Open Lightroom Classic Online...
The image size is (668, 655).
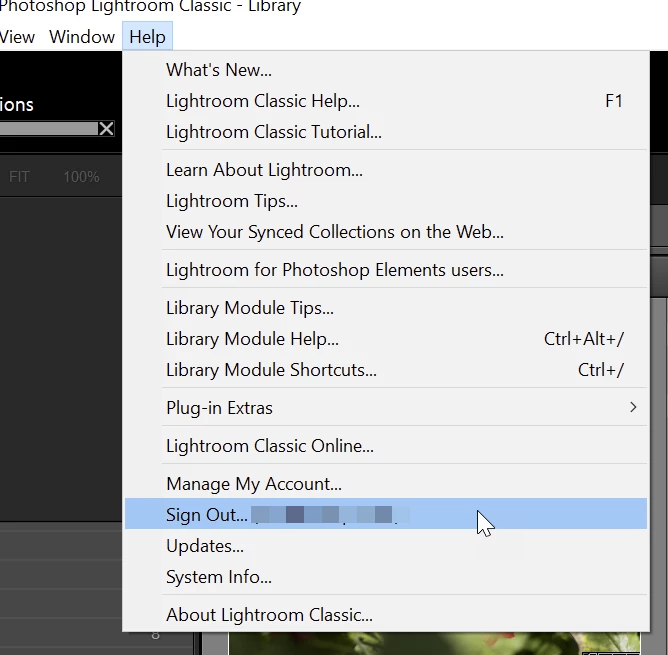click(x=386, y=446)
